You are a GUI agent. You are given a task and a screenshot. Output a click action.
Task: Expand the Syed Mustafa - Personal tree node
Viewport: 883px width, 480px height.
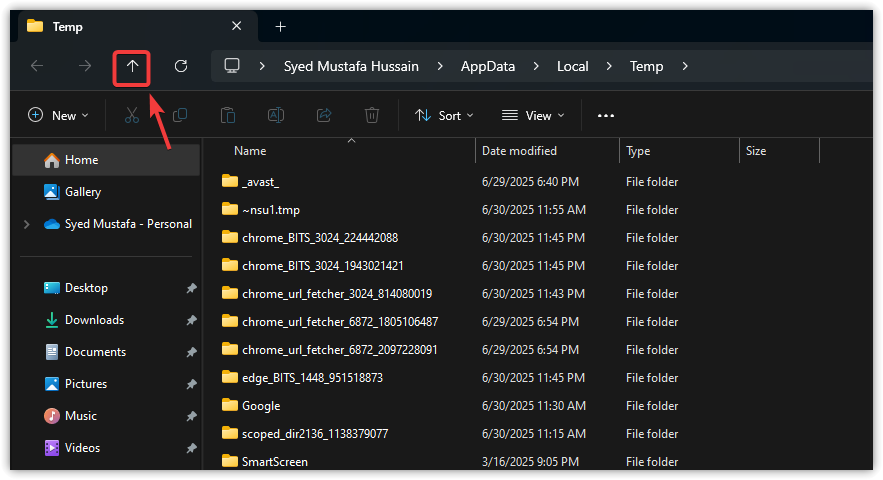tap(26, 225)
